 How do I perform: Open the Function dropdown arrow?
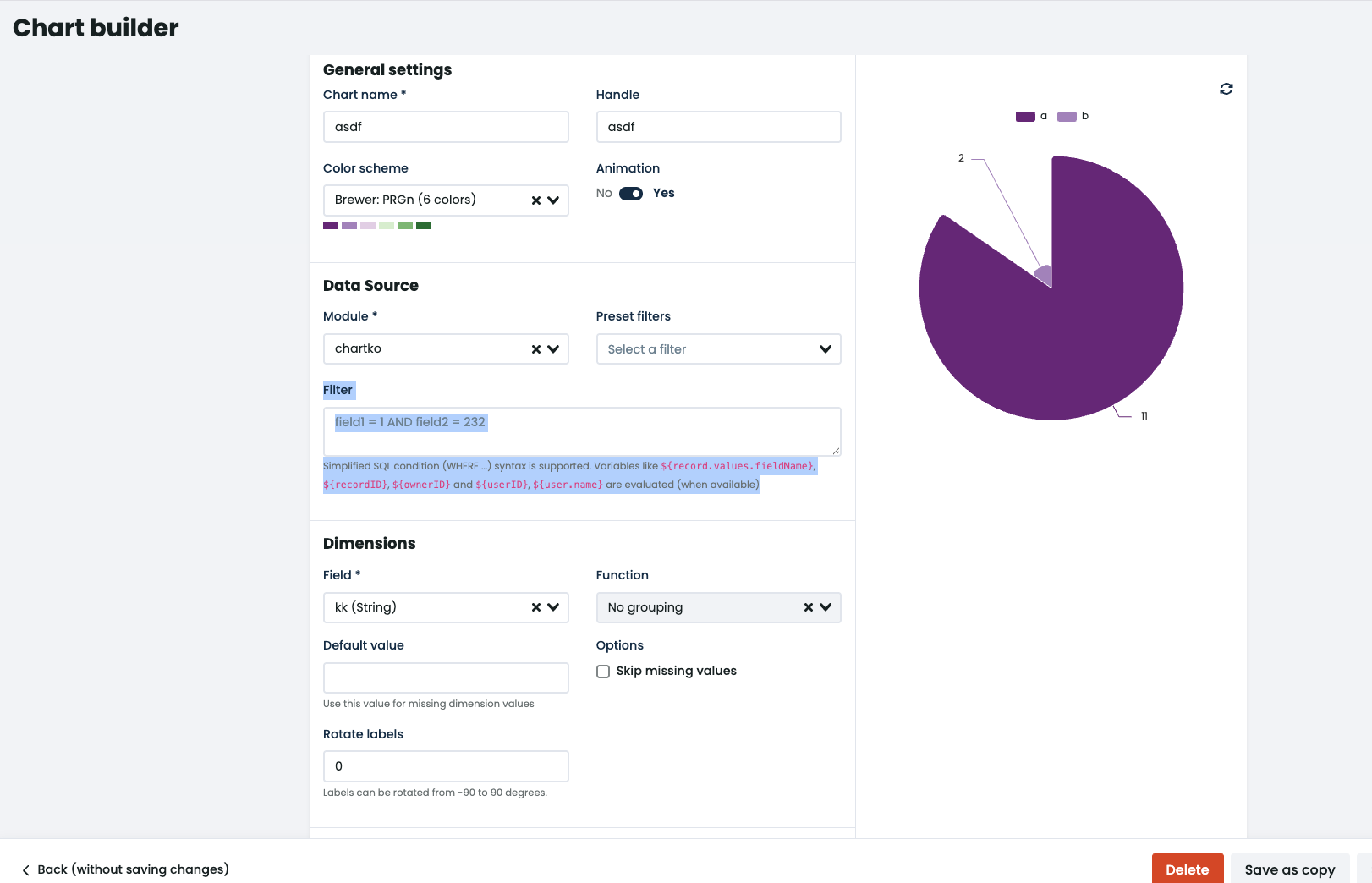[x=826, y=607]
